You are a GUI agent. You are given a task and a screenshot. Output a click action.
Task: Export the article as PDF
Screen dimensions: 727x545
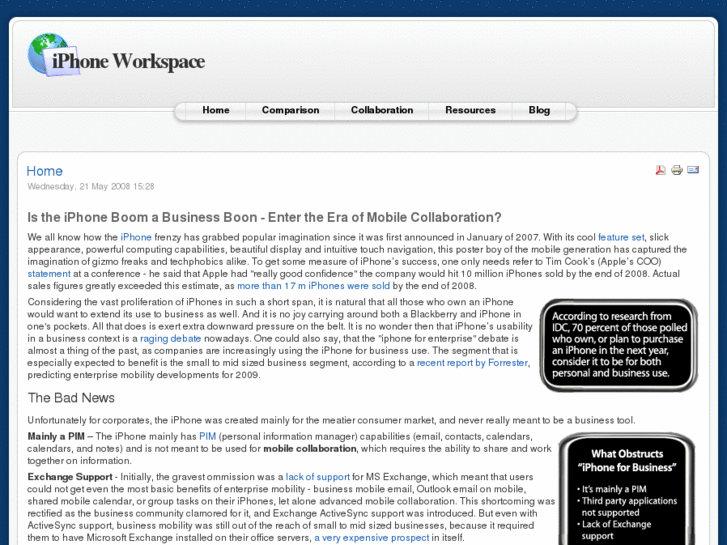[660, 170]
